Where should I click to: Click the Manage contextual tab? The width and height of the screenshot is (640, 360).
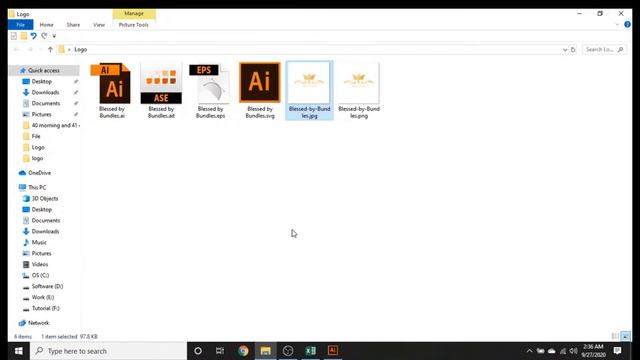pos(134,14)
